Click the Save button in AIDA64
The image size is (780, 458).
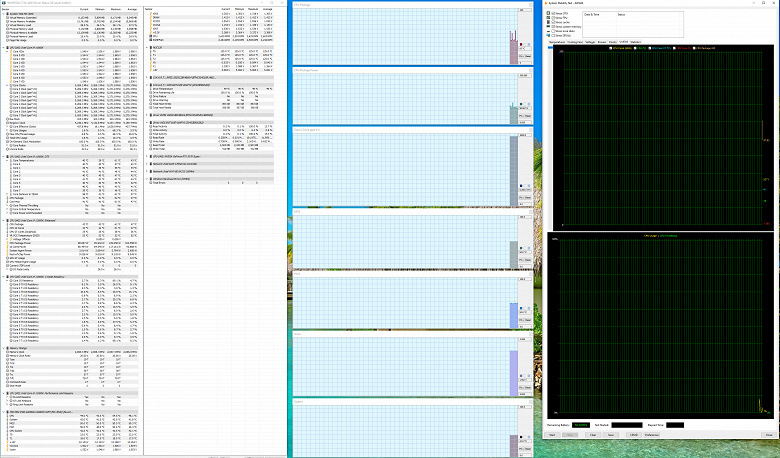[x=611, y=435]
